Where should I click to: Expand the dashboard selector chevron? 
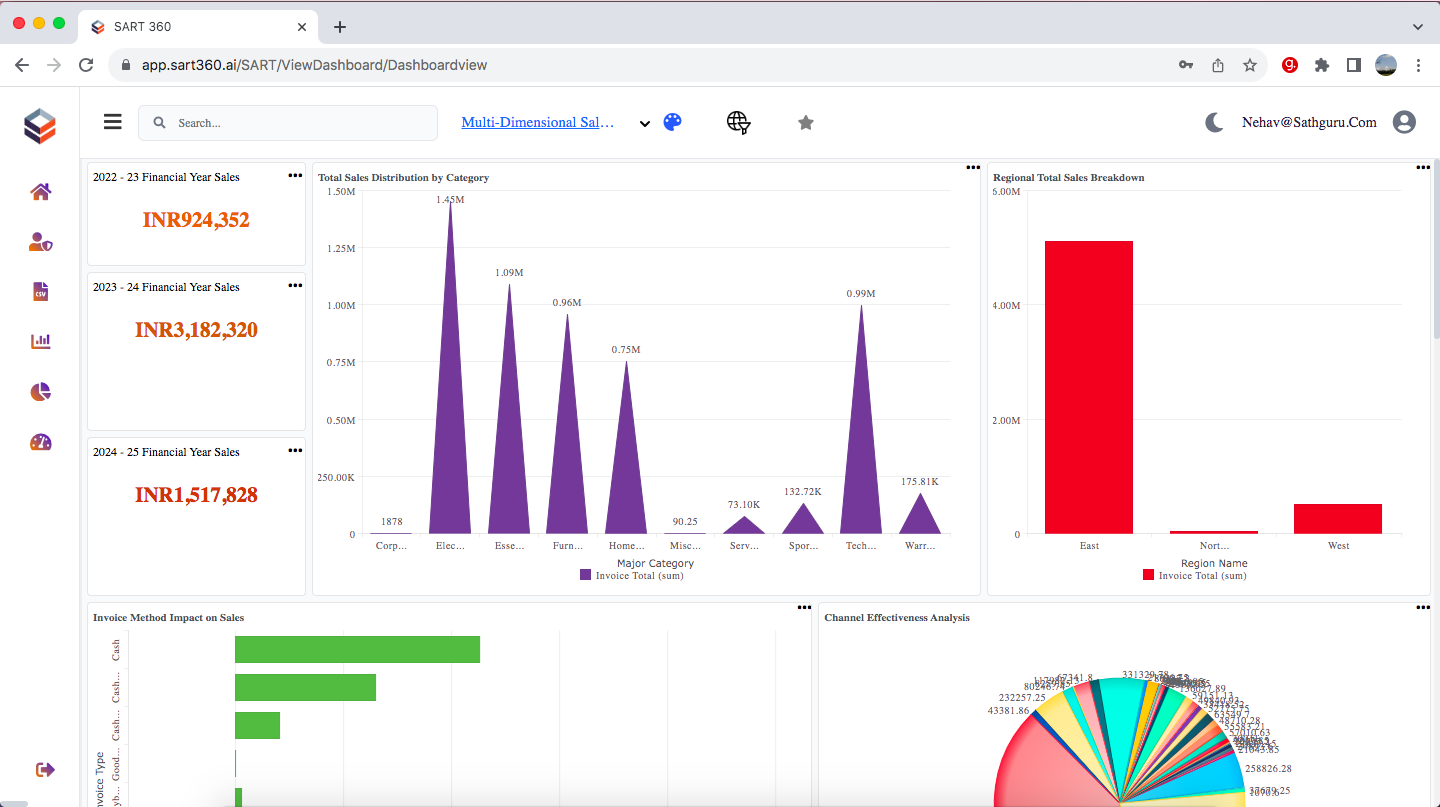coord(645,124)
